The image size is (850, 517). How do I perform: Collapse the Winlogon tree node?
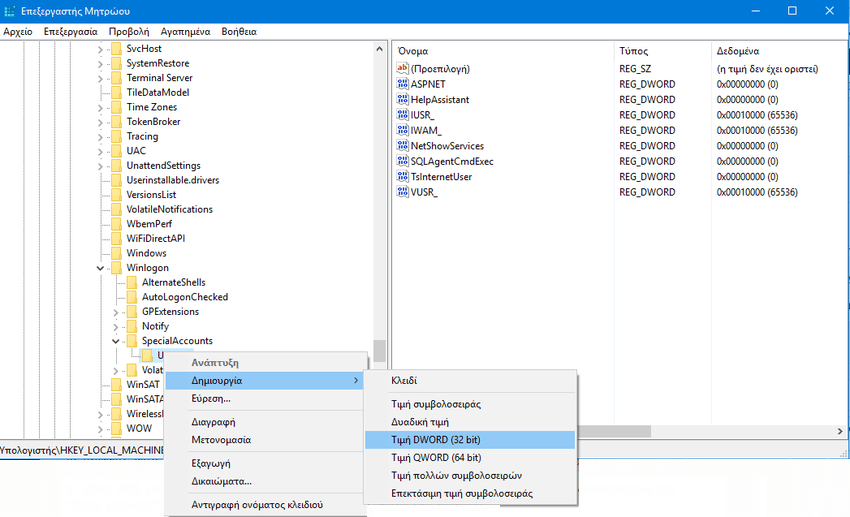coord(101,268)
